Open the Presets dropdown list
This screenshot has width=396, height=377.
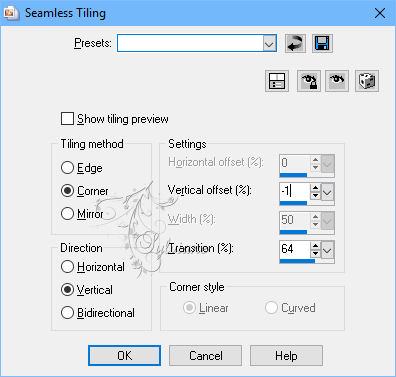269,43
